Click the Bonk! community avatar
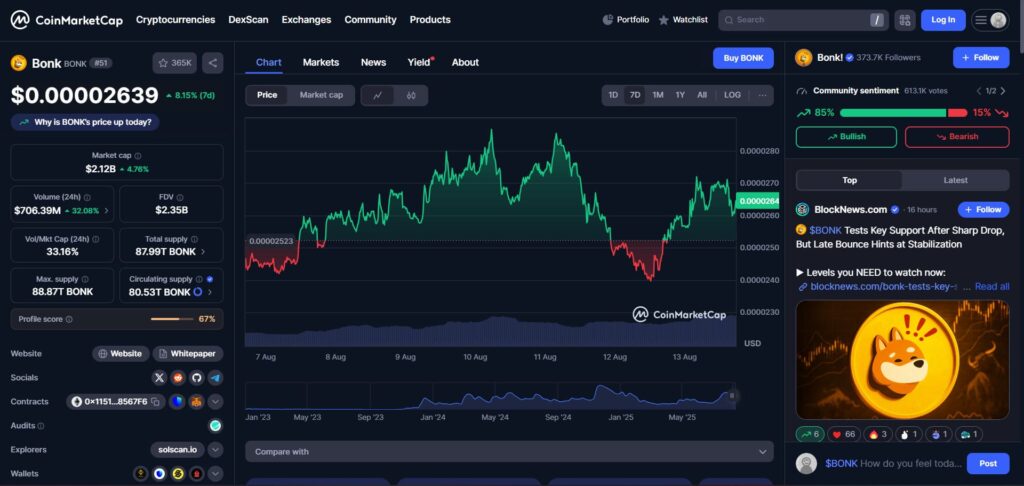The height and width of the screenshot is (486, 1024). [803, 57]
